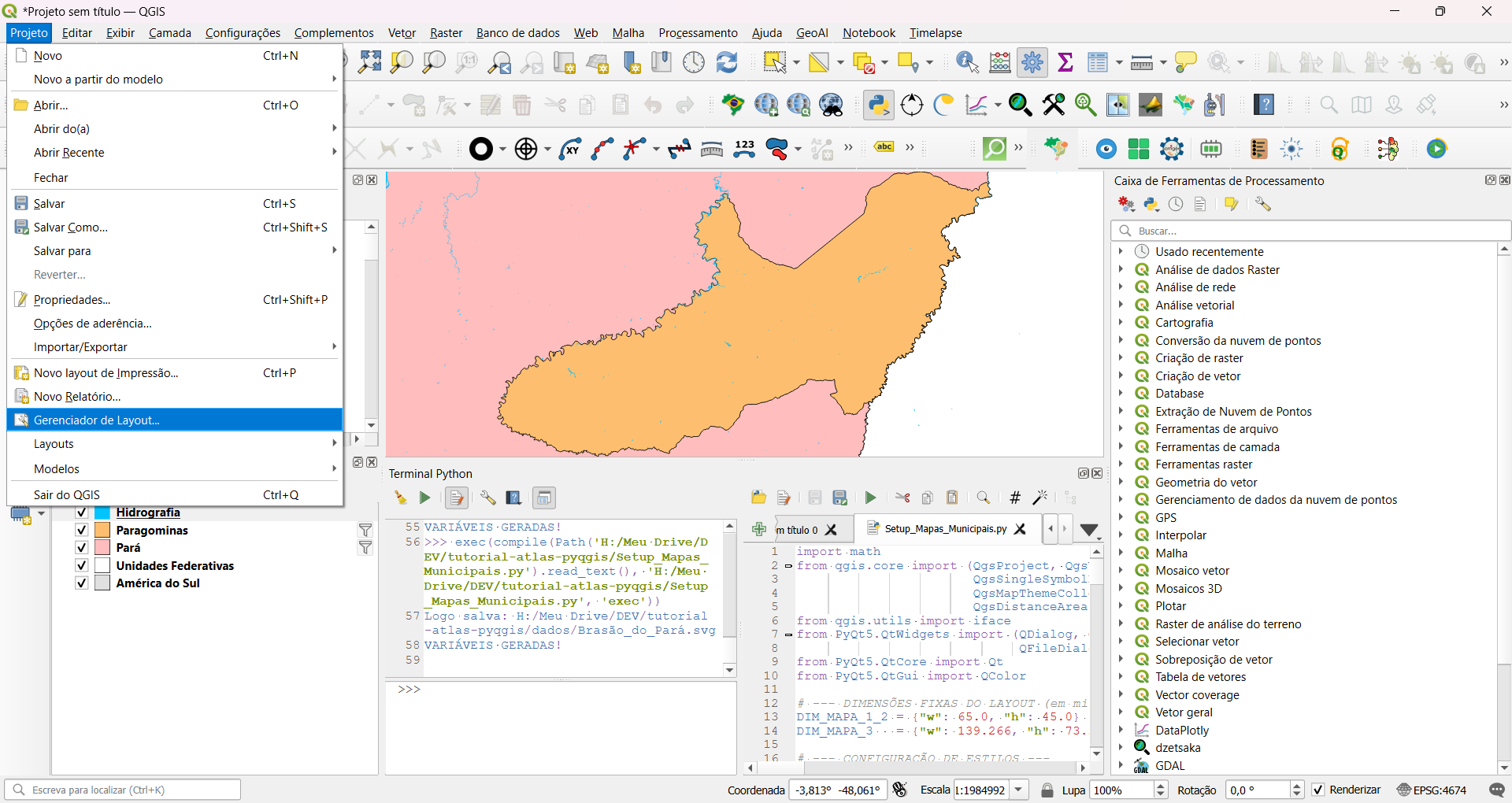Switch to Setup_Mapas_Municipais.py editor tab
The width and height of the screenshot is (1512, 803).
point(945,529)
